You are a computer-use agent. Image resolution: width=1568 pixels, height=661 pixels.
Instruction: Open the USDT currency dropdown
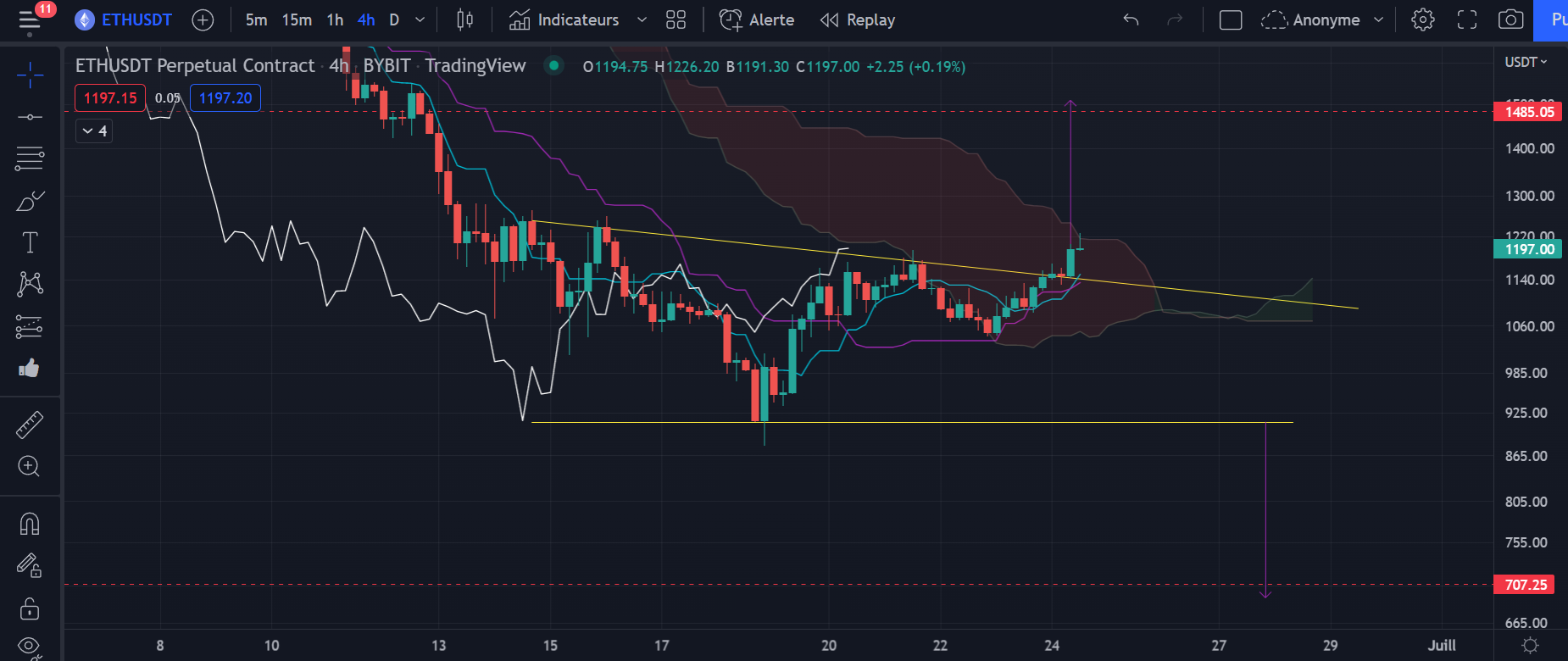click(x=1526, y=62)
